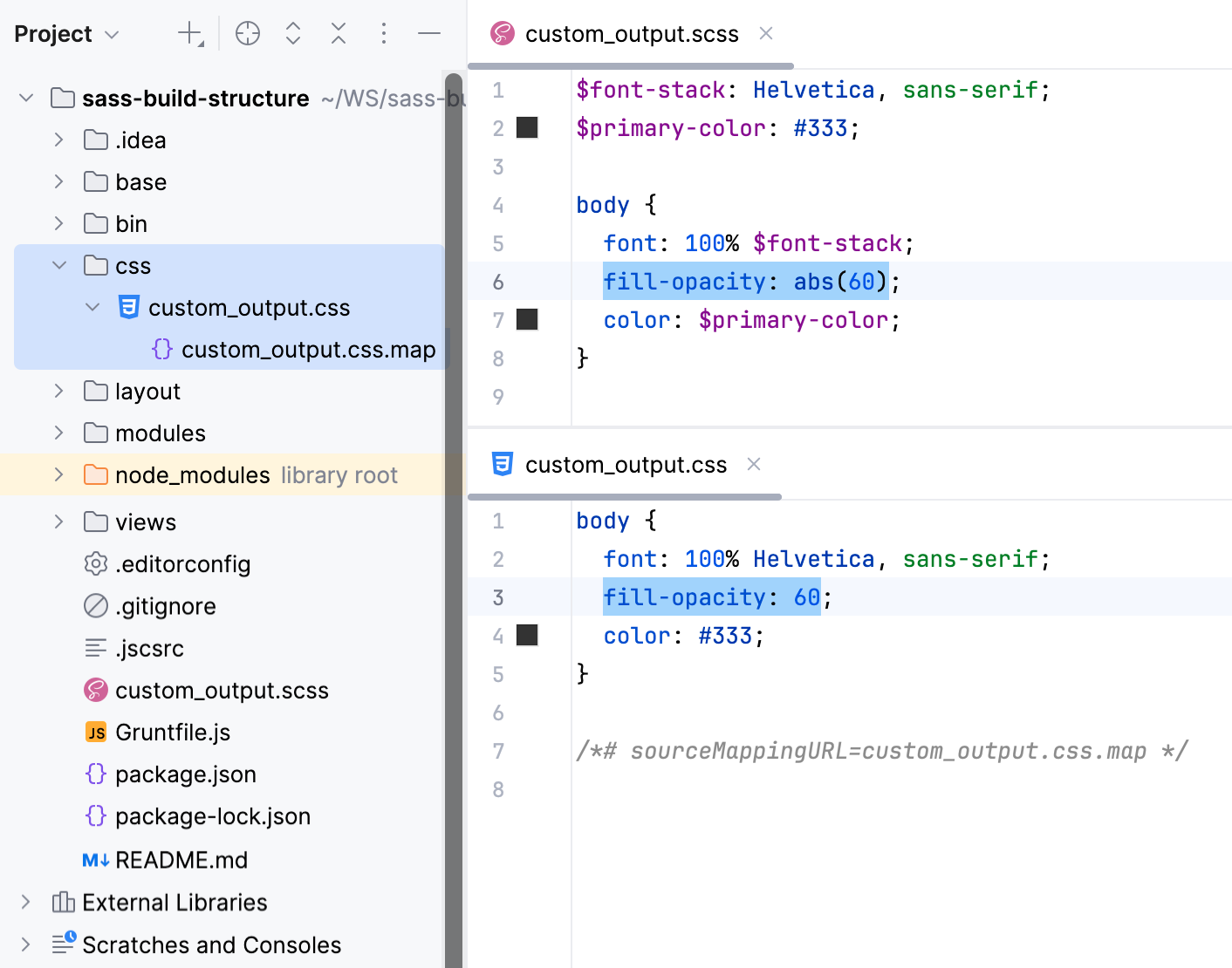Click the Locate Opened File crosshair icon
1232x968 pixels.
pos(247,33)
